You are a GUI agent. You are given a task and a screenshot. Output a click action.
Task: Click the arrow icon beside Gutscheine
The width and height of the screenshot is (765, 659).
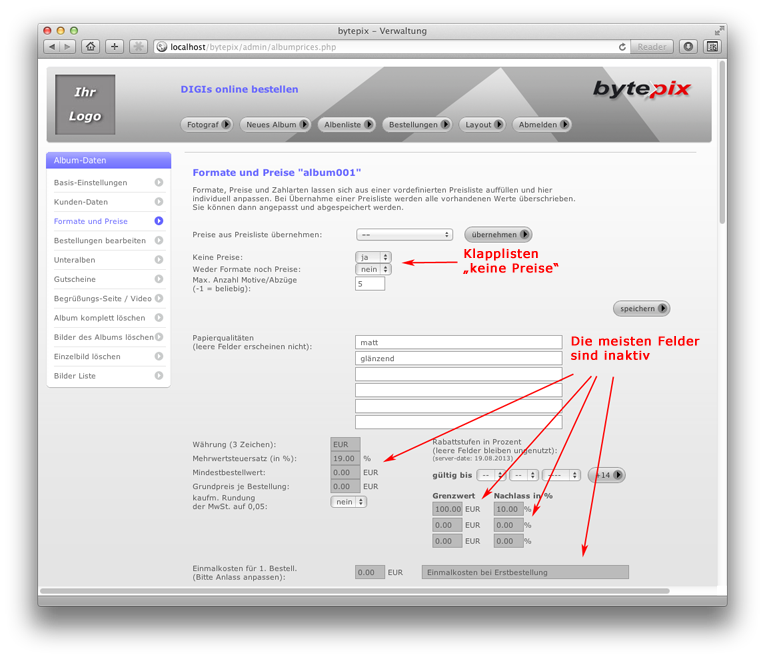159,279
